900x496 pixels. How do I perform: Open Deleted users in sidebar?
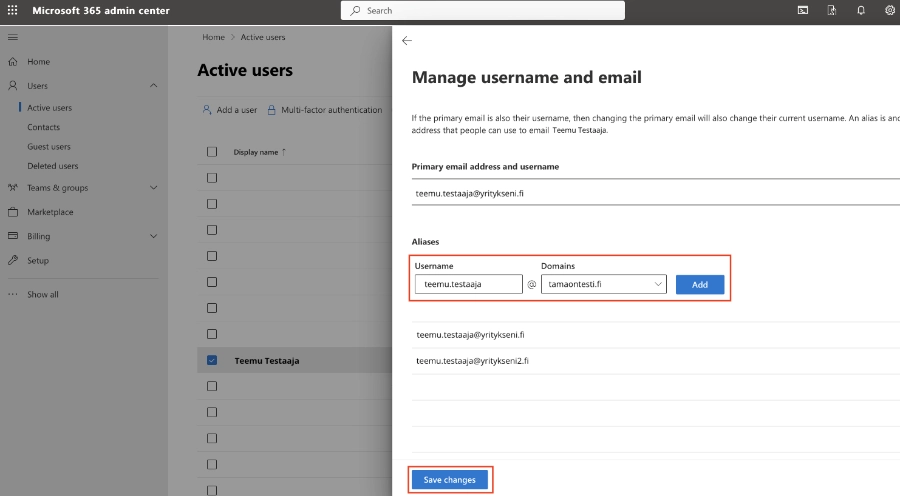53,166
